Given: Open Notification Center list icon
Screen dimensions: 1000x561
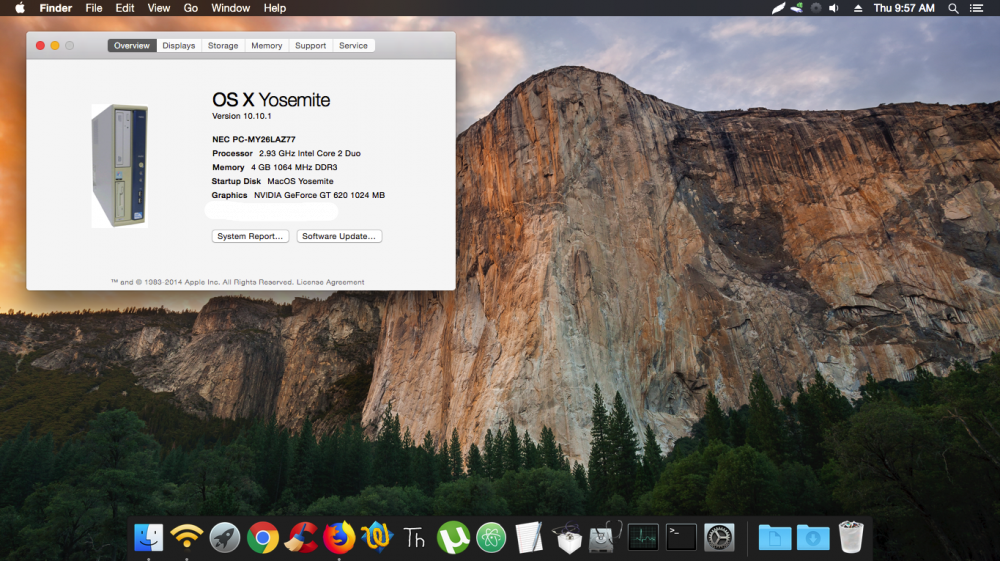Looking at the screenshot, I should [976, 8].
